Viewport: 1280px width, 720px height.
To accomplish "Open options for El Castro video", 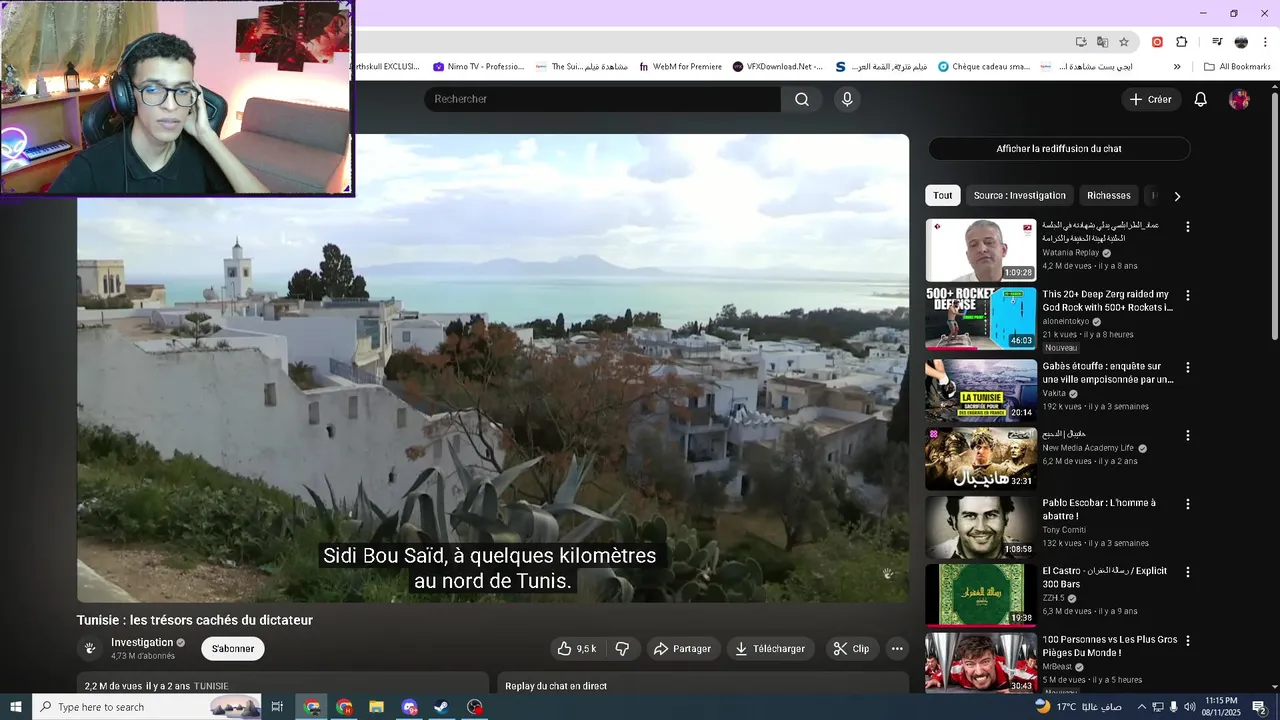I will 1188,572.
